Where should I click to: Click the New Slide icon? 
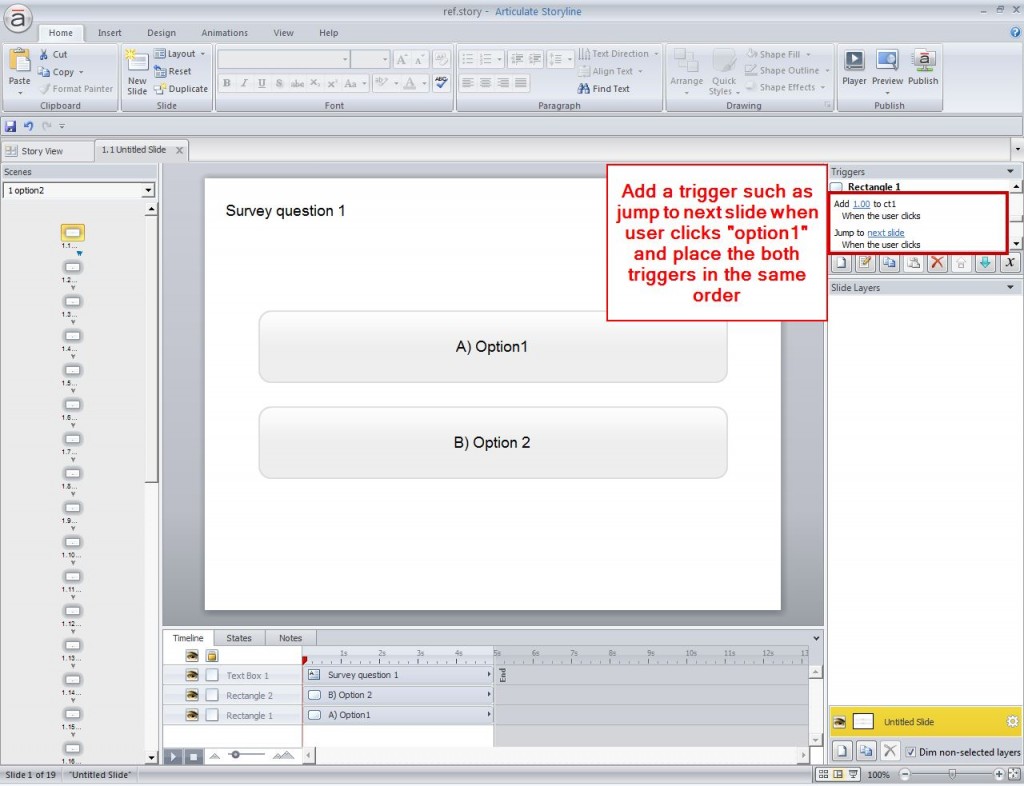(137, 61)
